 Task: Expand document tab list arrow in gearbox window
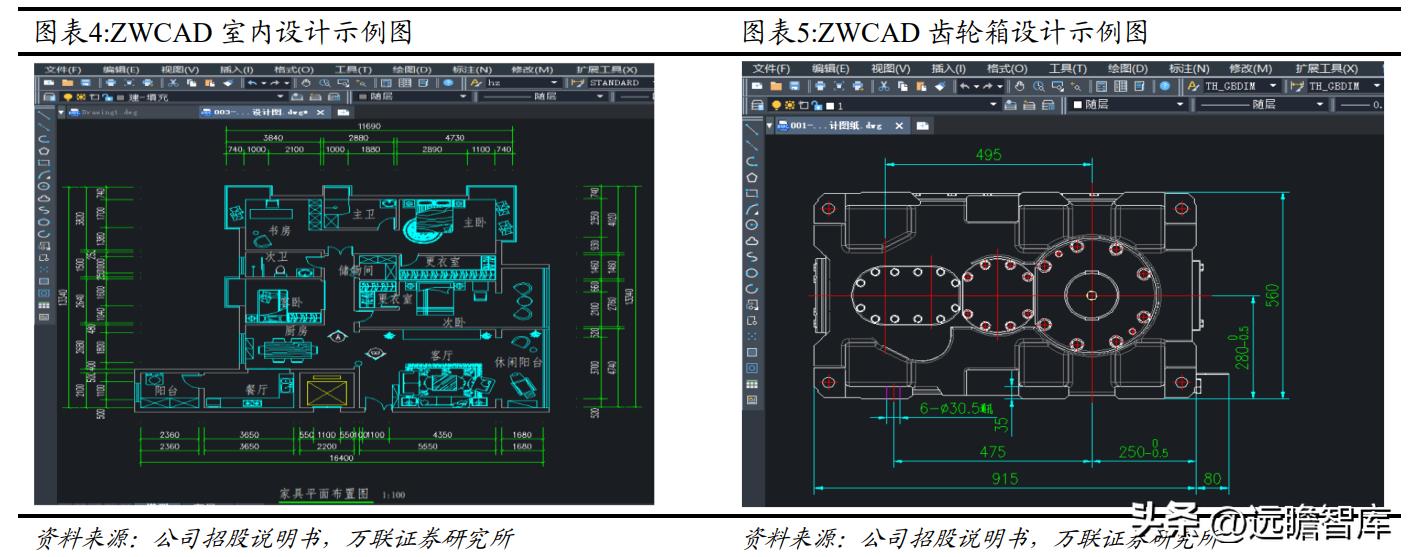point(769,125)
